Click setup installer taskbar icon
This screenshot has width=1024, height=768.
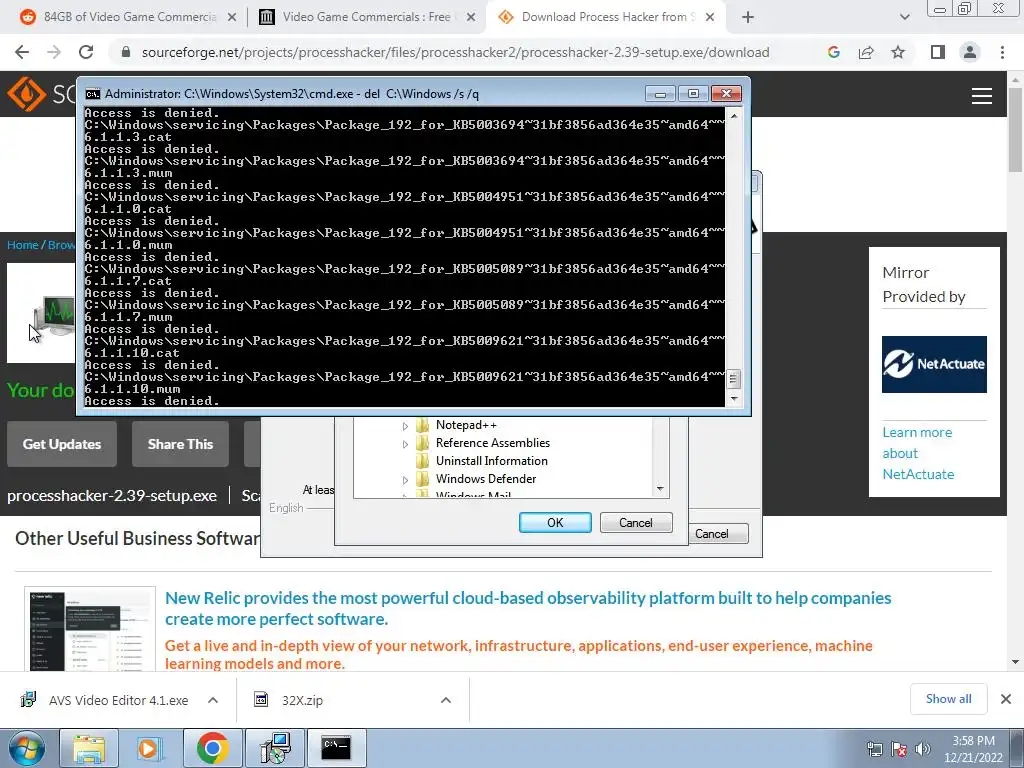pos(275,748)
